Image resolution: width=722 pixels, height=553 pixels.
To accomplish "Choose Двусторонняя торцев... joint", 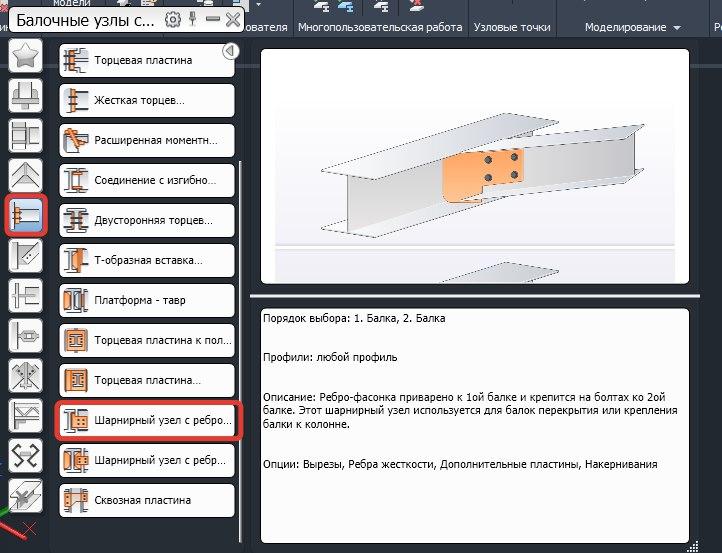I will coord(147,220).
